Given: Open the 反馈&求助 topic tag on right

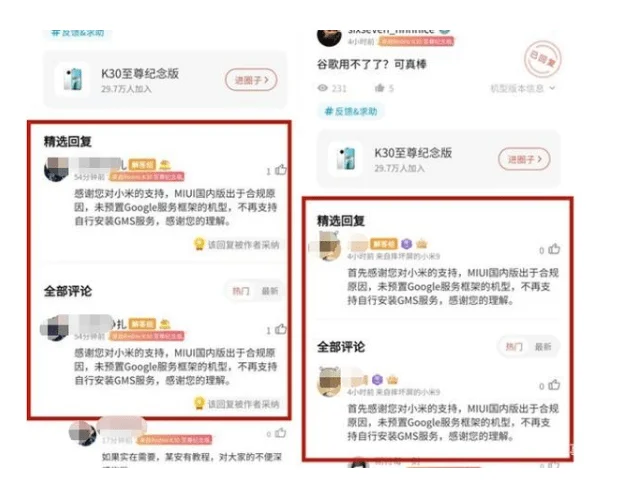Looking at the screenshot, I should 350,111.
